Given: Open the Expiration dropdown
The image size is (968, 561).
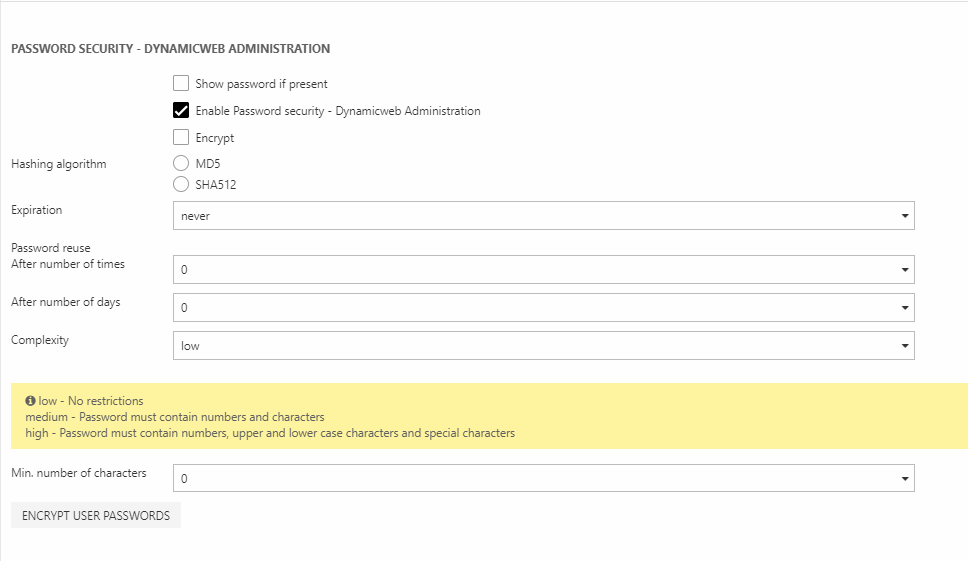Looking at the screenshot, I should point(543,216).
